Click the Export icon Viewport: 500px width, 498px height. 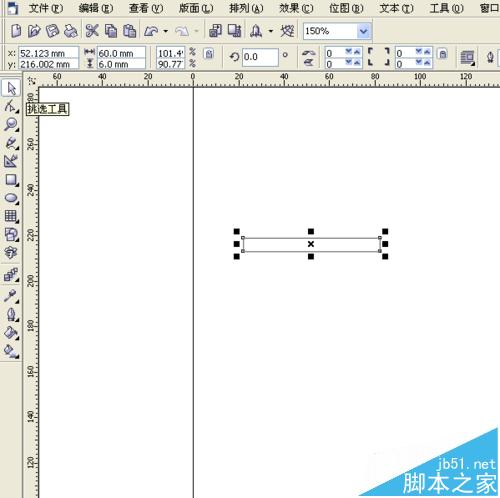pos(234,31)
